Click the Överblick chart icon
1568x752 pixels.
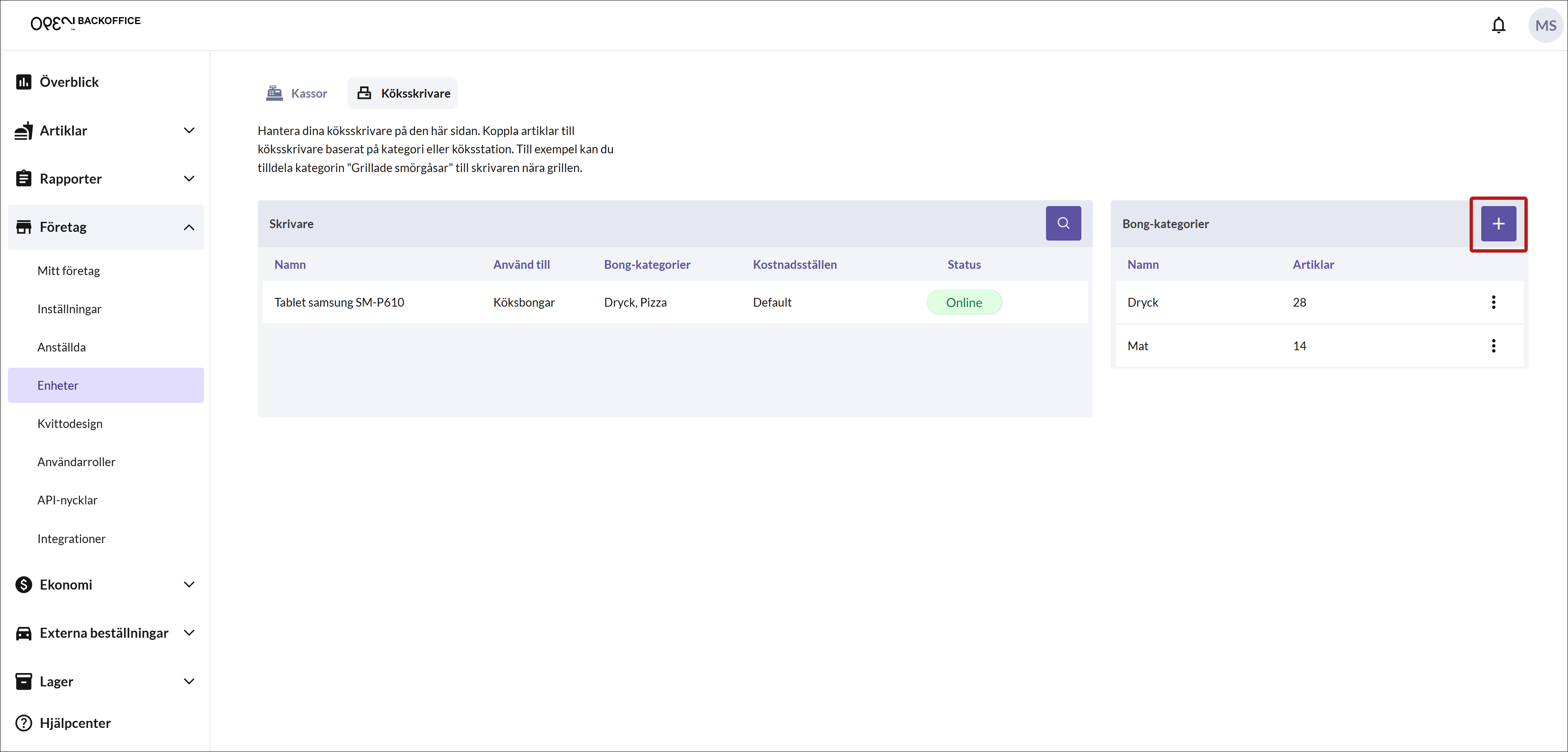(24, 81)
